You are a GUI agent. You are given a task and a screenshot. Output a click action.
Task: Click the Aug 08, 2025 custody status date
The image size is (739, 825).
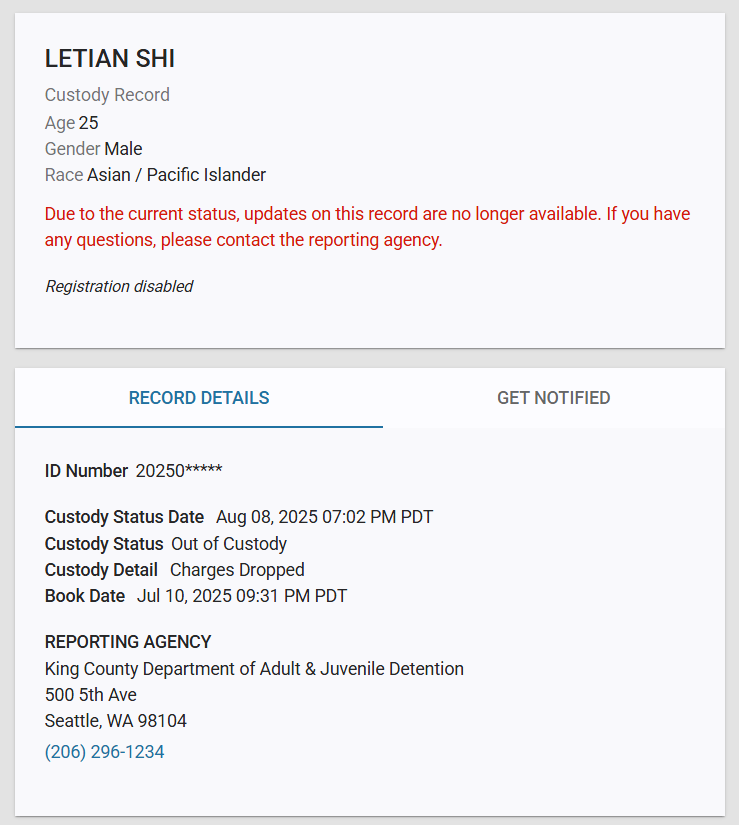(x=324, y=517)
